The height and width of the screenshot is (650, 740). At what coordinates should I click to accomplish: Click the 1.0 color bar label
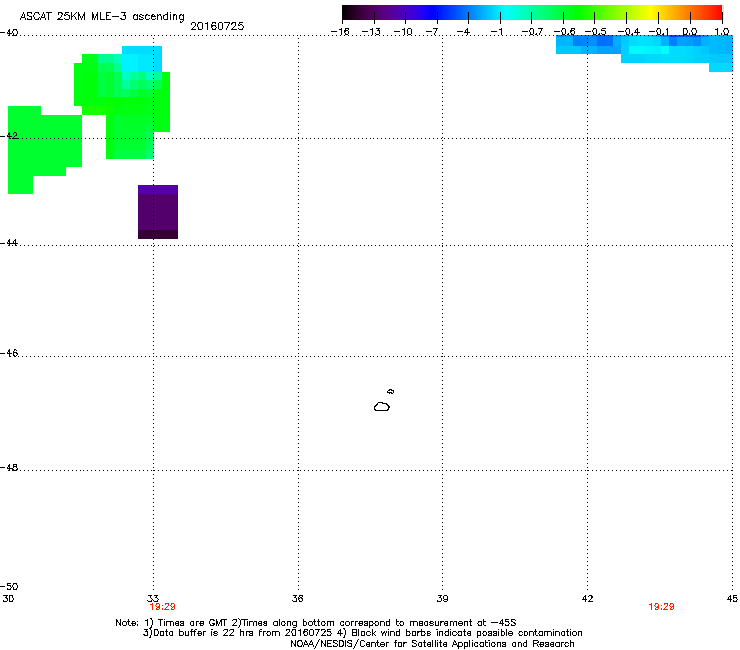coord(722,32)
